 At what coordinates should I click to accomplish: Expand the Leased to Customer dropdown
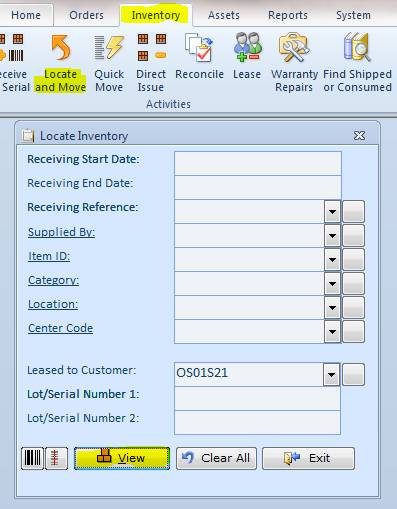[331, 375]
